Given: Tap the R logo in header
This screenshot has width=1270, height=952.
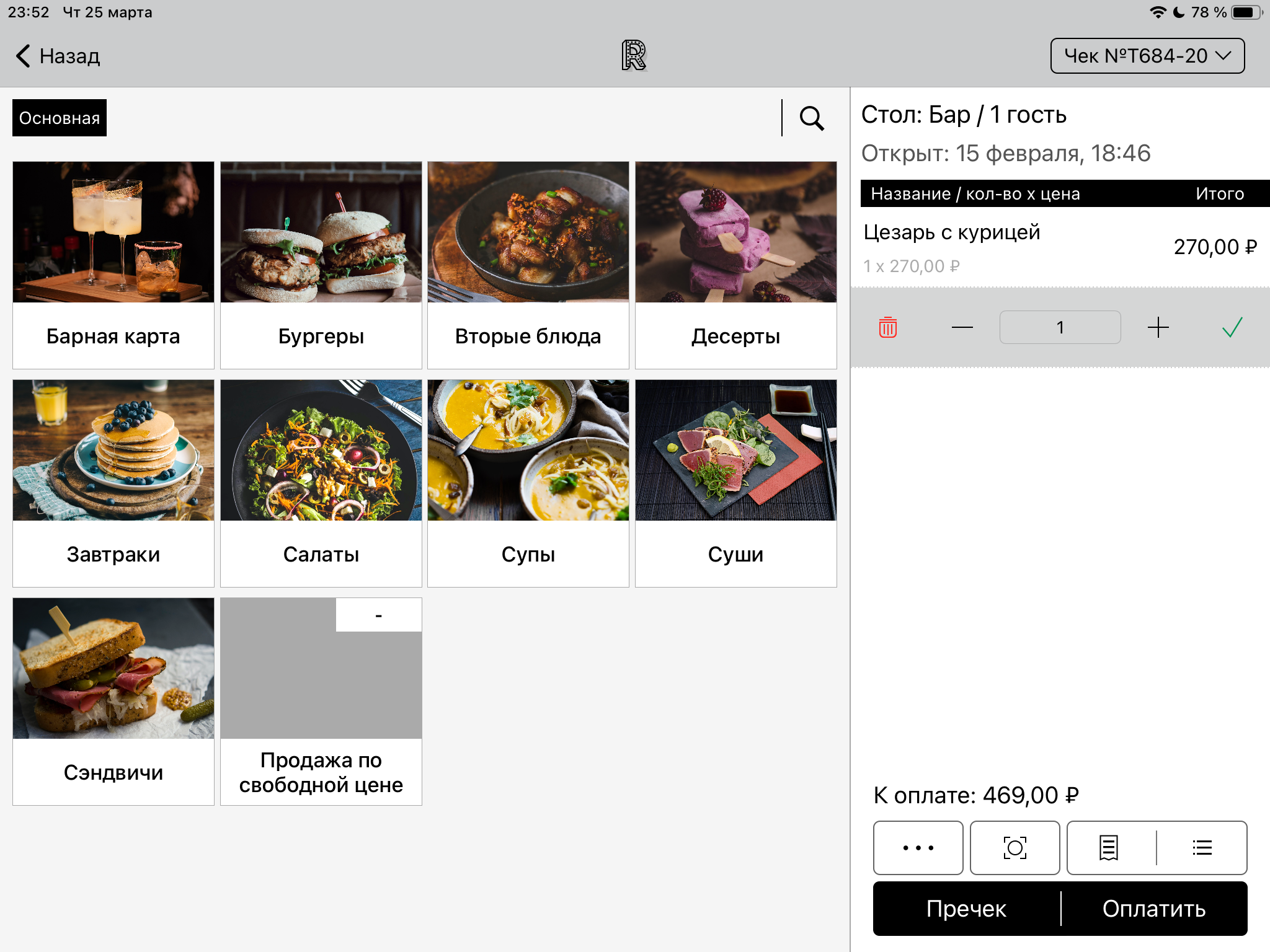Looking at the screenshot, I should coord(634,56).
